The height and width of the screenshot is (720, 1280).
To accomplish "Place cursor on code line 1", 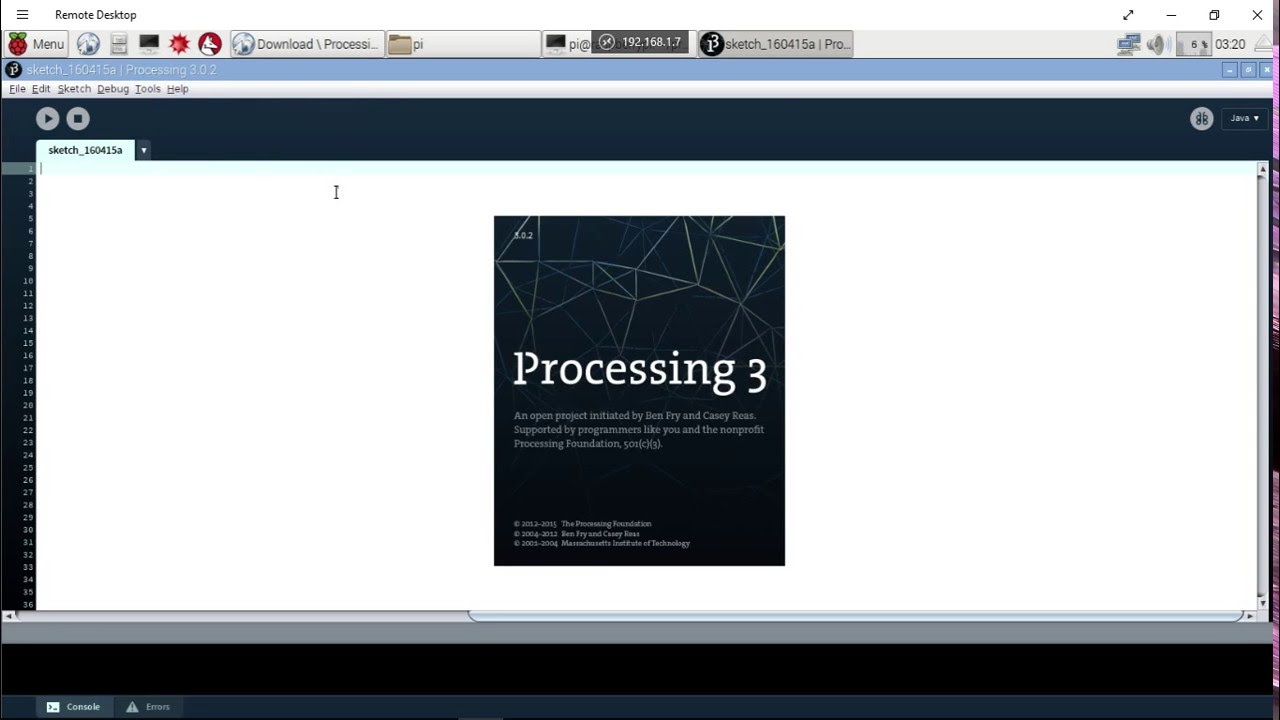I will 646,168.
